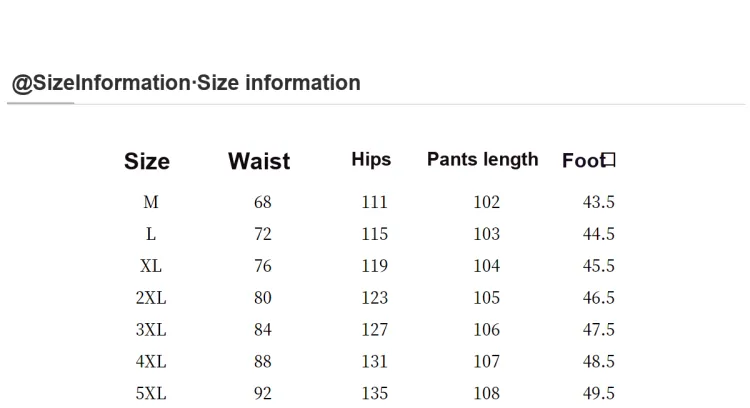The height and width of the screenshot is (408, 750).
Task: Select the Size column header
Action: 147,161
